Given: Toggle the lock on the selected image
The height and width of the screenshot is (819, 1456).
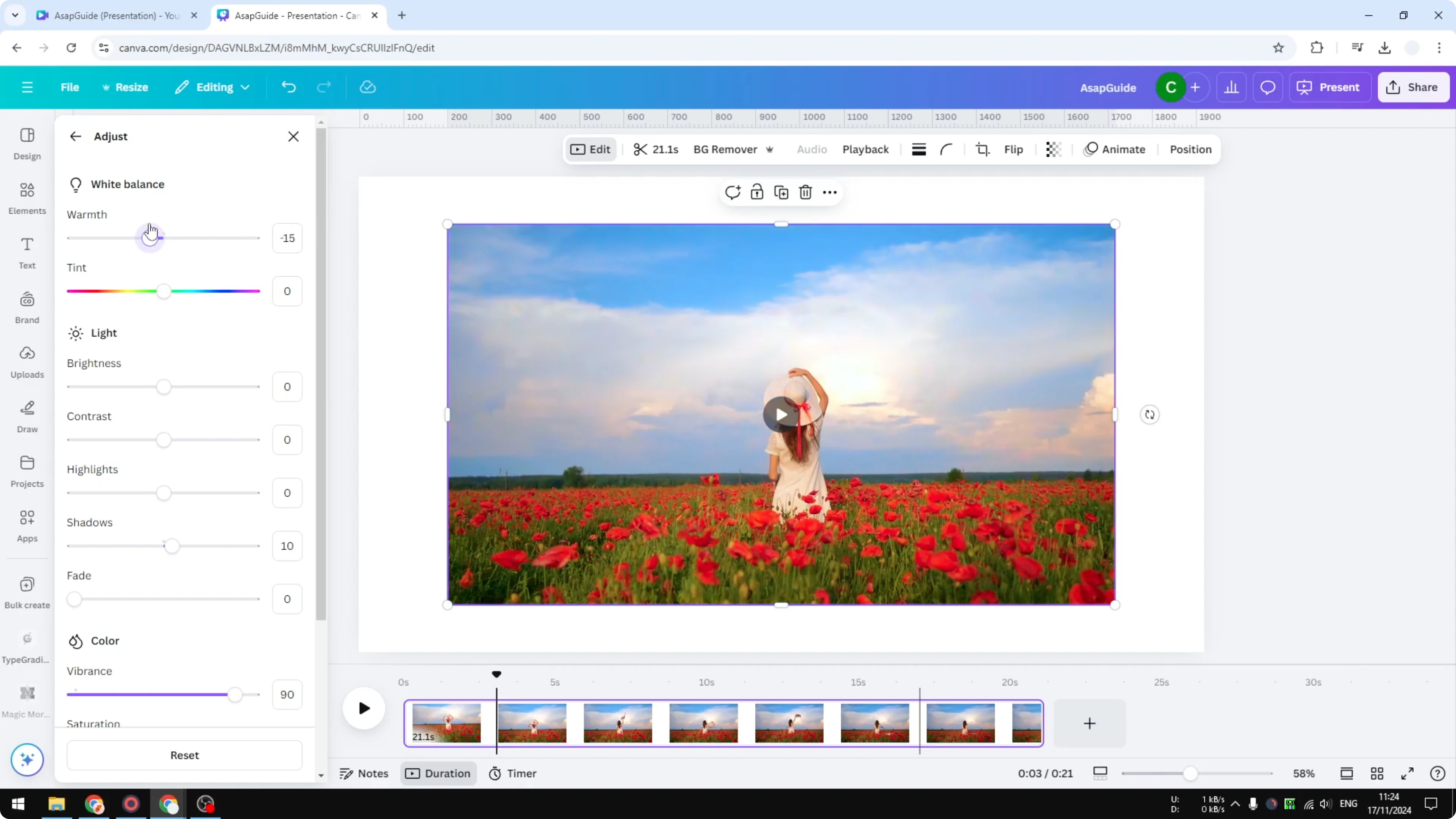Looking at the screenshot, I should point(757,192).
